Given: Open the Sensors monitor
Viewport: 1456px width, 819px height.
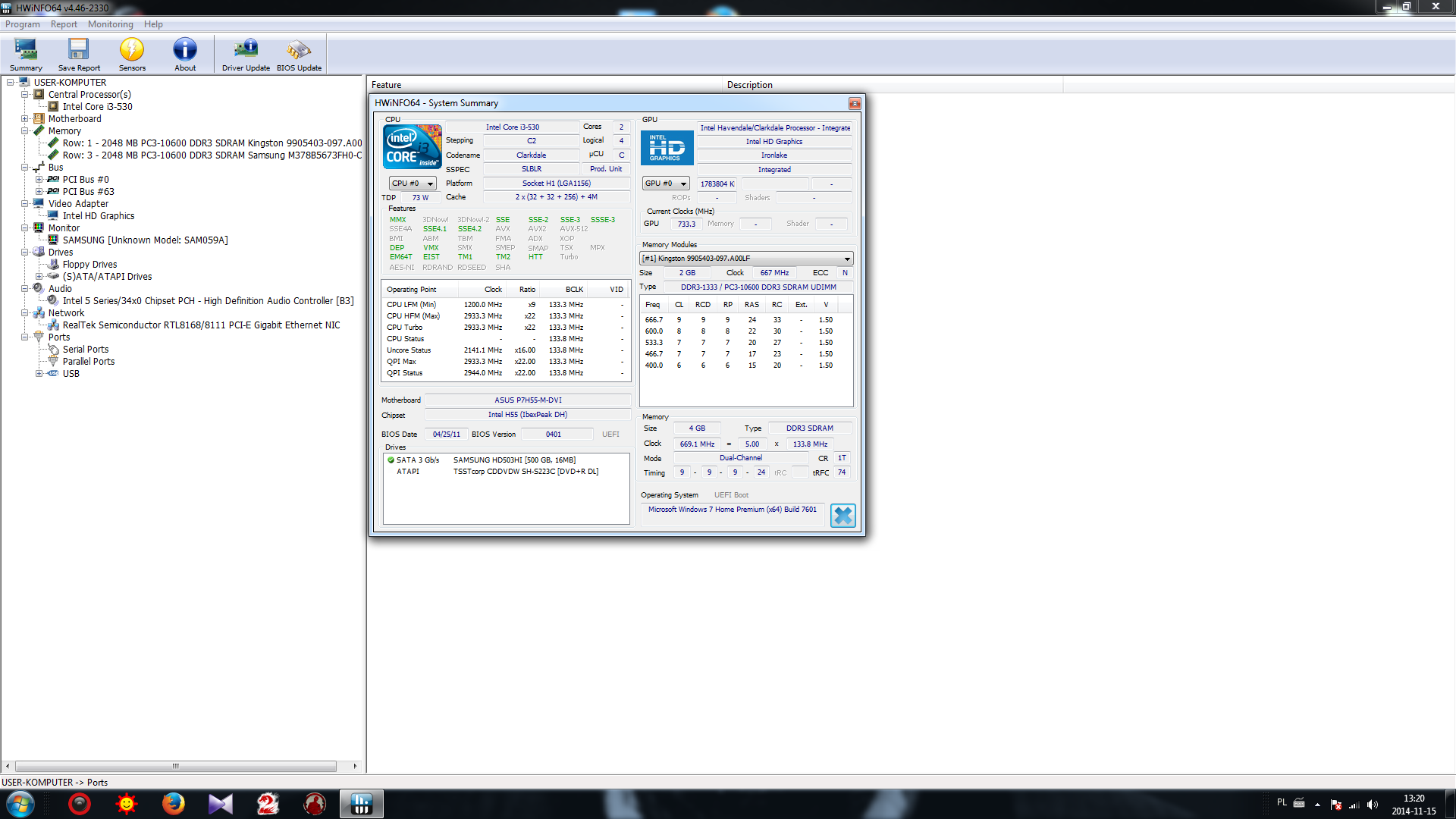Looking at the screenshot, I should coord(132,55).
